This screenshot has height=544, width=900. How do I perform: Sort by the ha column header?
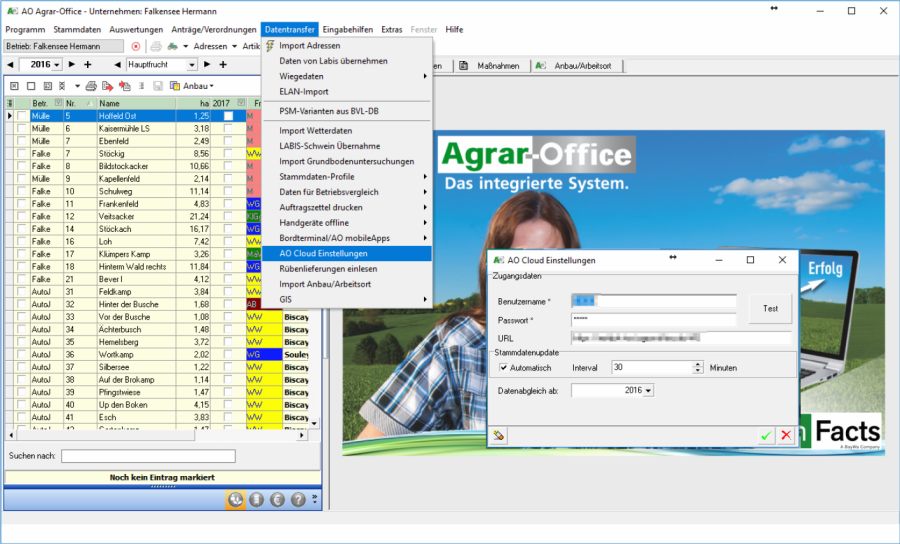point(193,103)
